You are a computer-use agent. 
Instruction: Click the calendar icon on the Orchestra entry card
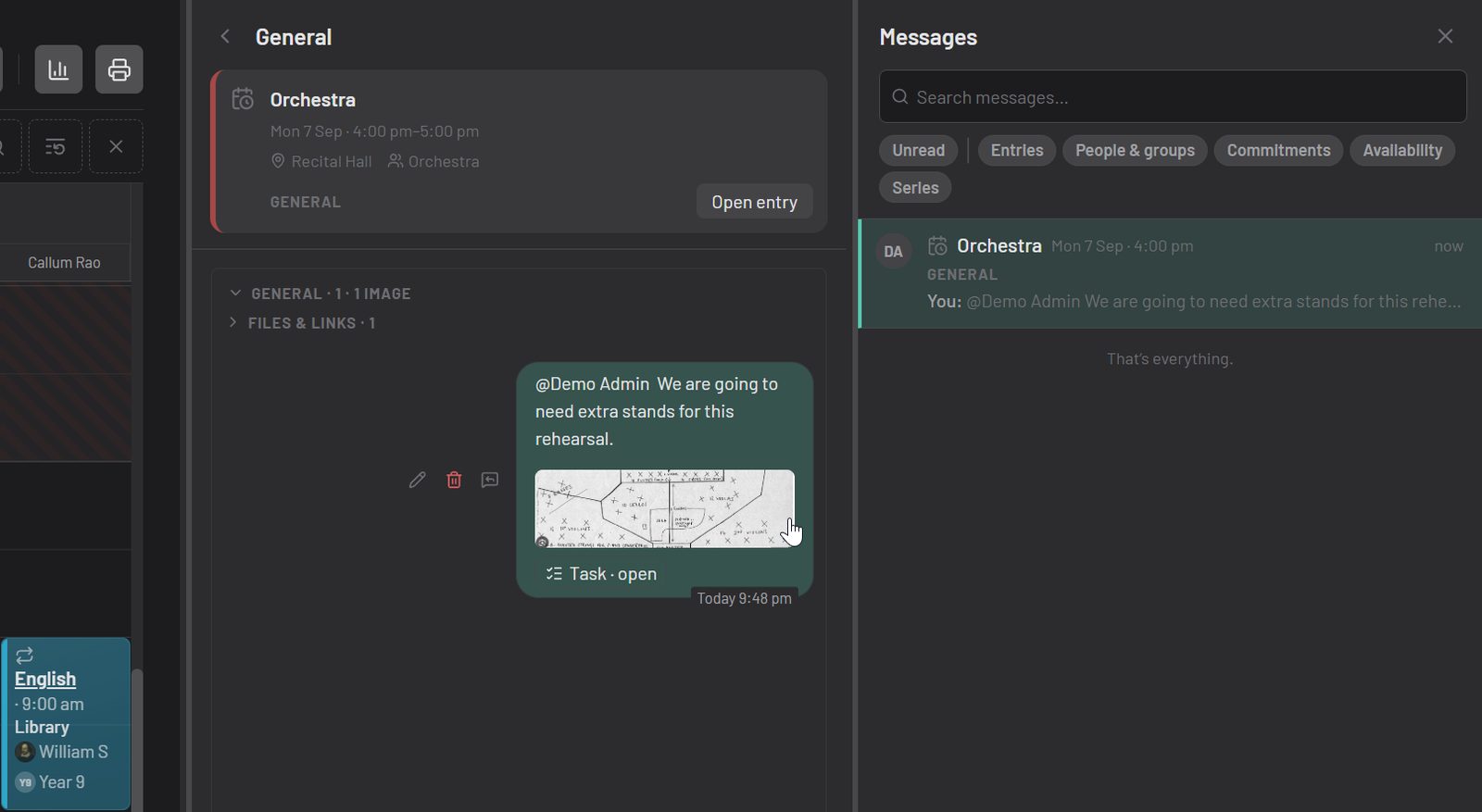(243, 99)
